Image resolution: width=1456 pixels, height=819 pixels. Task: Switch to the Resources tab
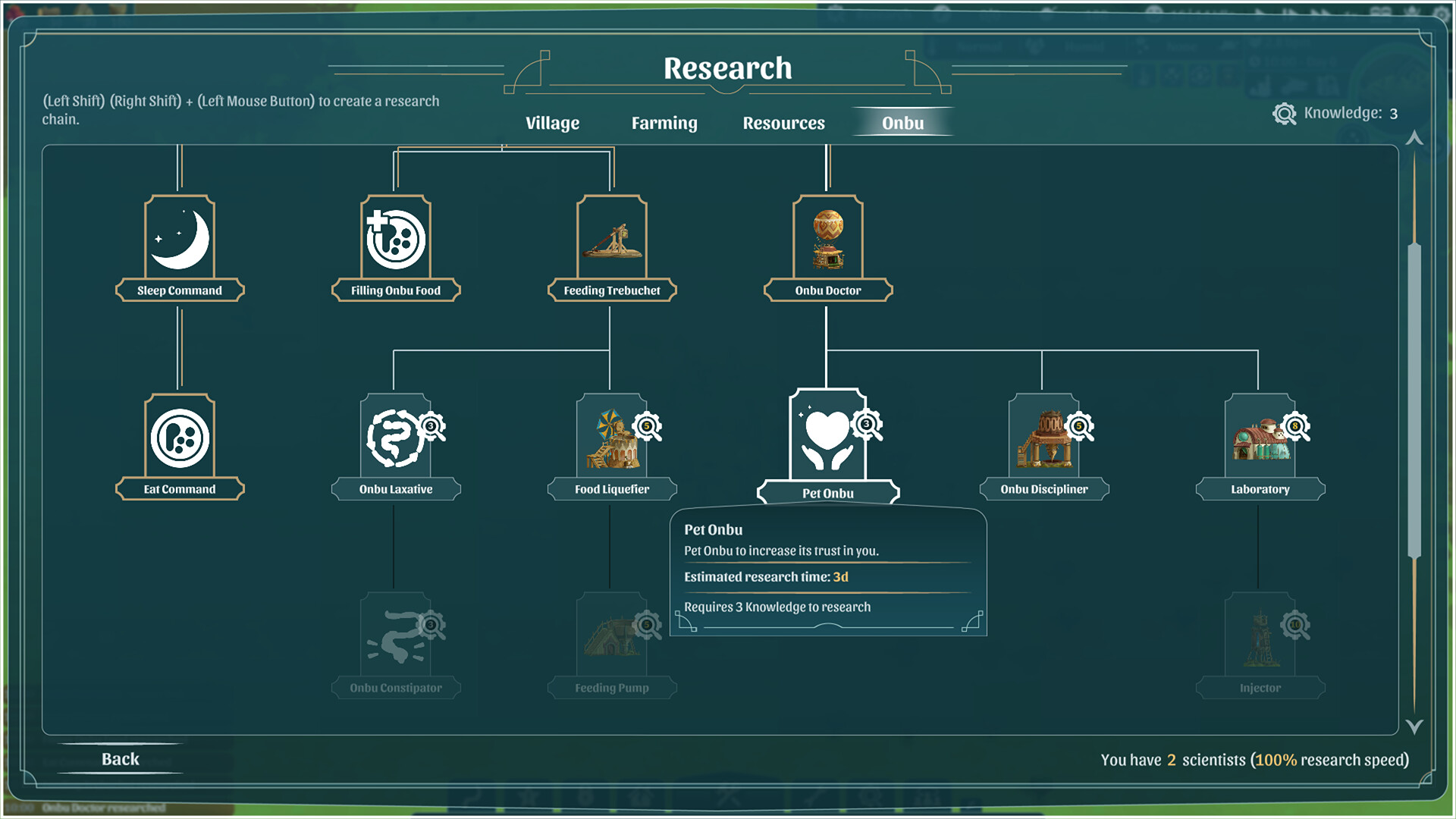[x=783, y=123]
